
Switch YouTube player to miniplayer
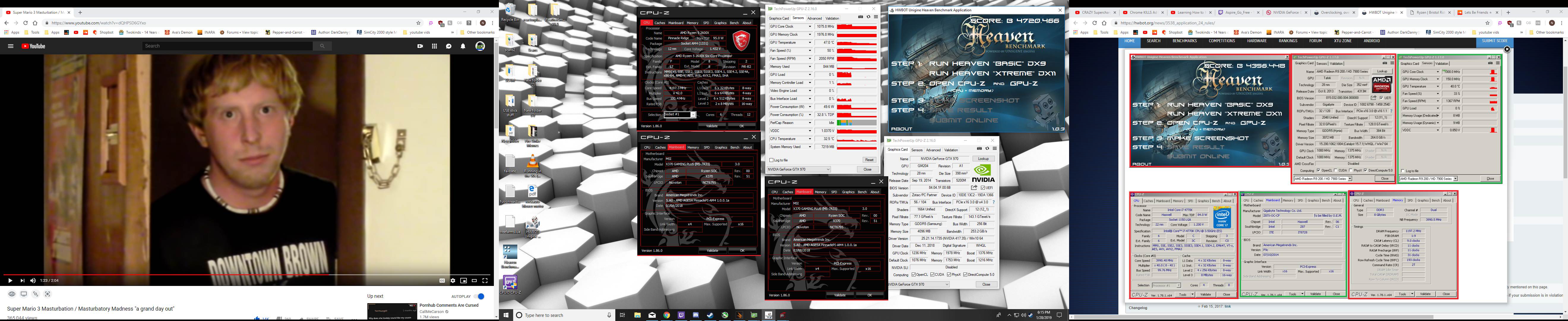click(463, 280)
